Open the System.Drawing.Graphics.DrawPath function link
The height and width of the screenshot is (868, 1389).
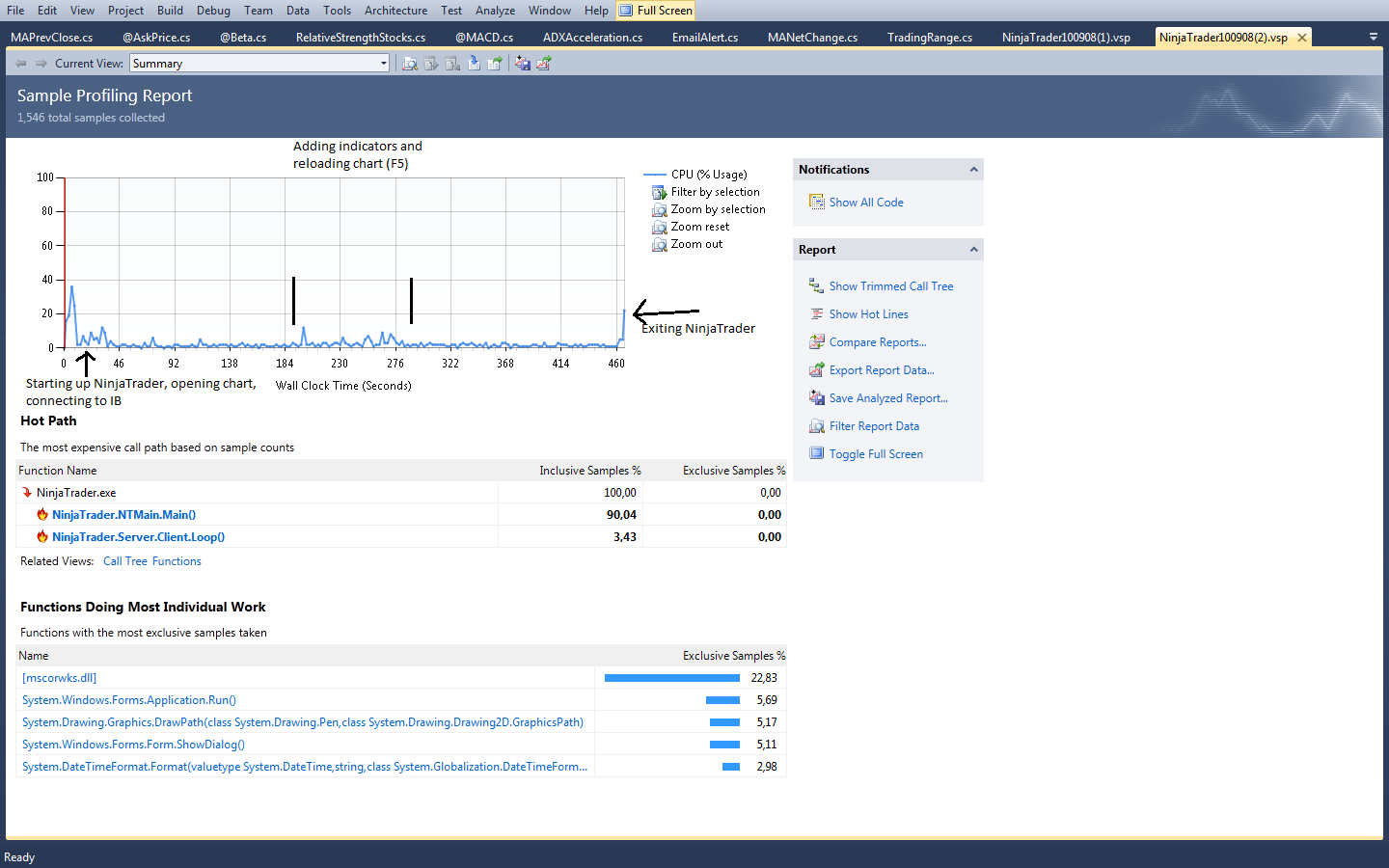coord(303,722)
